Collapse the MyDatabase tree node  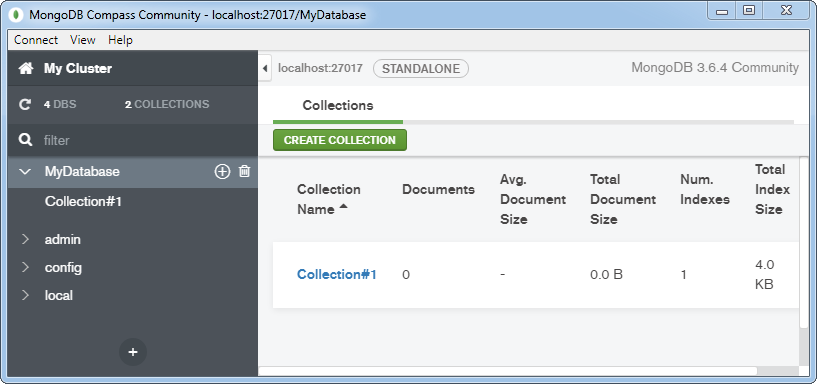(x=25, y=171)
